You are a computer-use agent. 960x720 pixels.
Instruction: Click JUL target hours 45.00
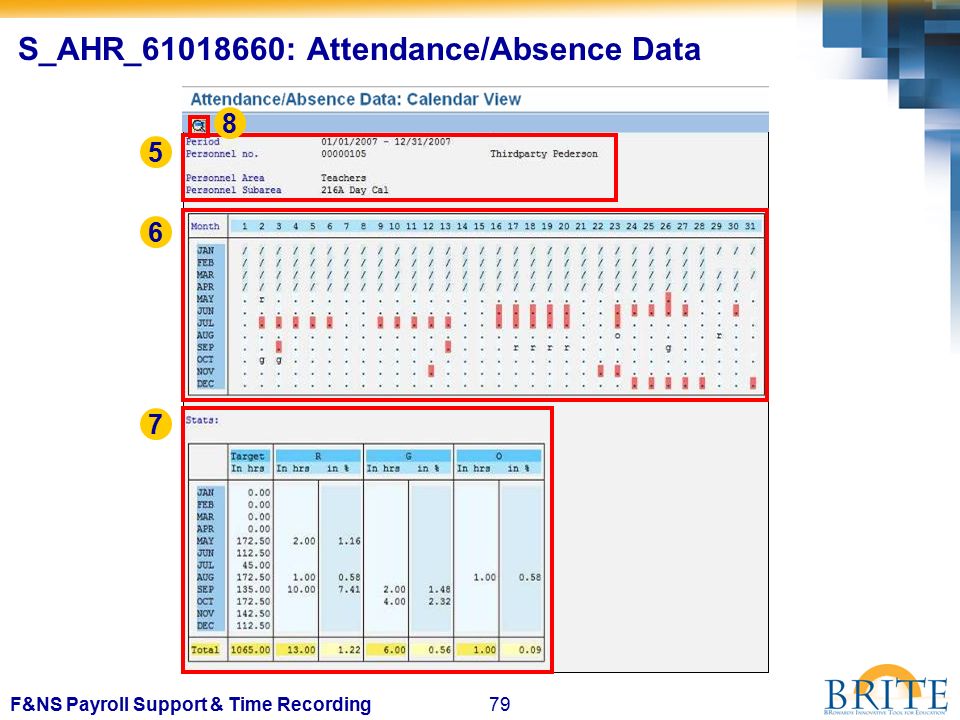(x=256, y=565)
